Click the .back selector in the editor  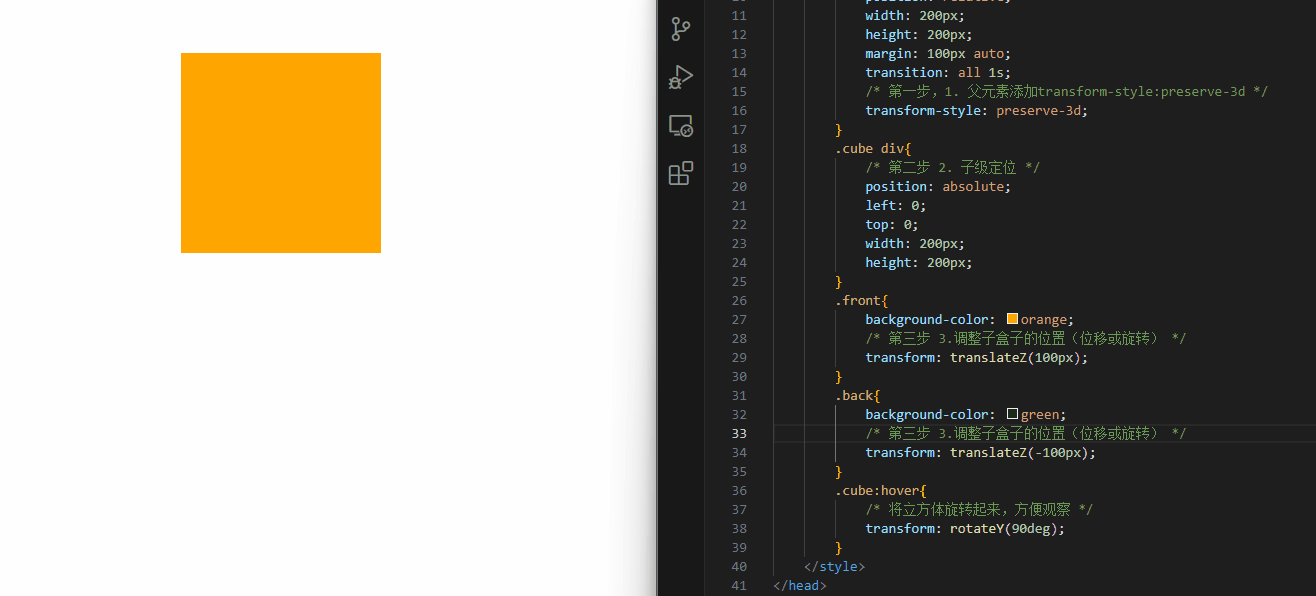(x=855, y=395)
